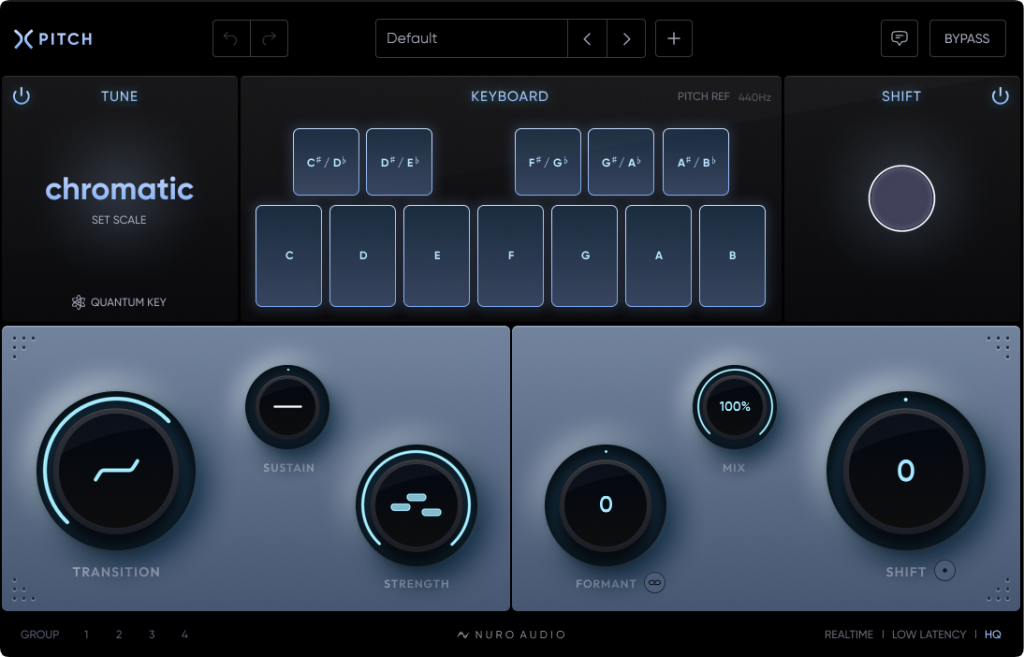Switch to LOW LATENCY mode
This screenshot has width=1024, height=657.
coord(929,634)
